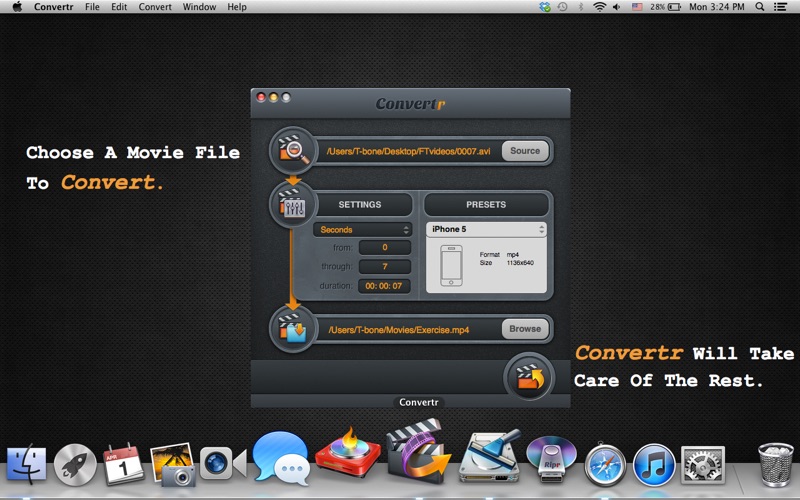The height and width of the screenshot is (500, 800).
Task: Open Safari compass icon in dock
Action: point(605,464)
